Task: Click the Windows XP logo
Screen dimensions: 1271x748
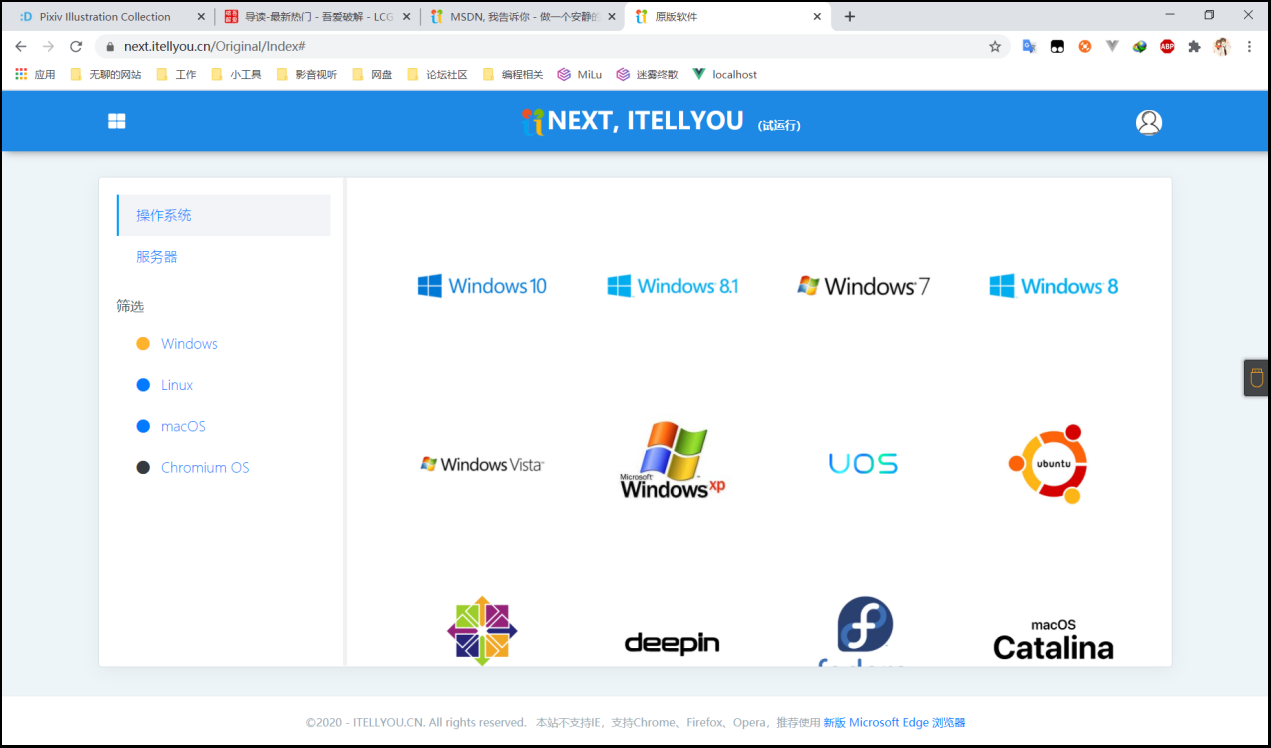Action: pos(671,460)
